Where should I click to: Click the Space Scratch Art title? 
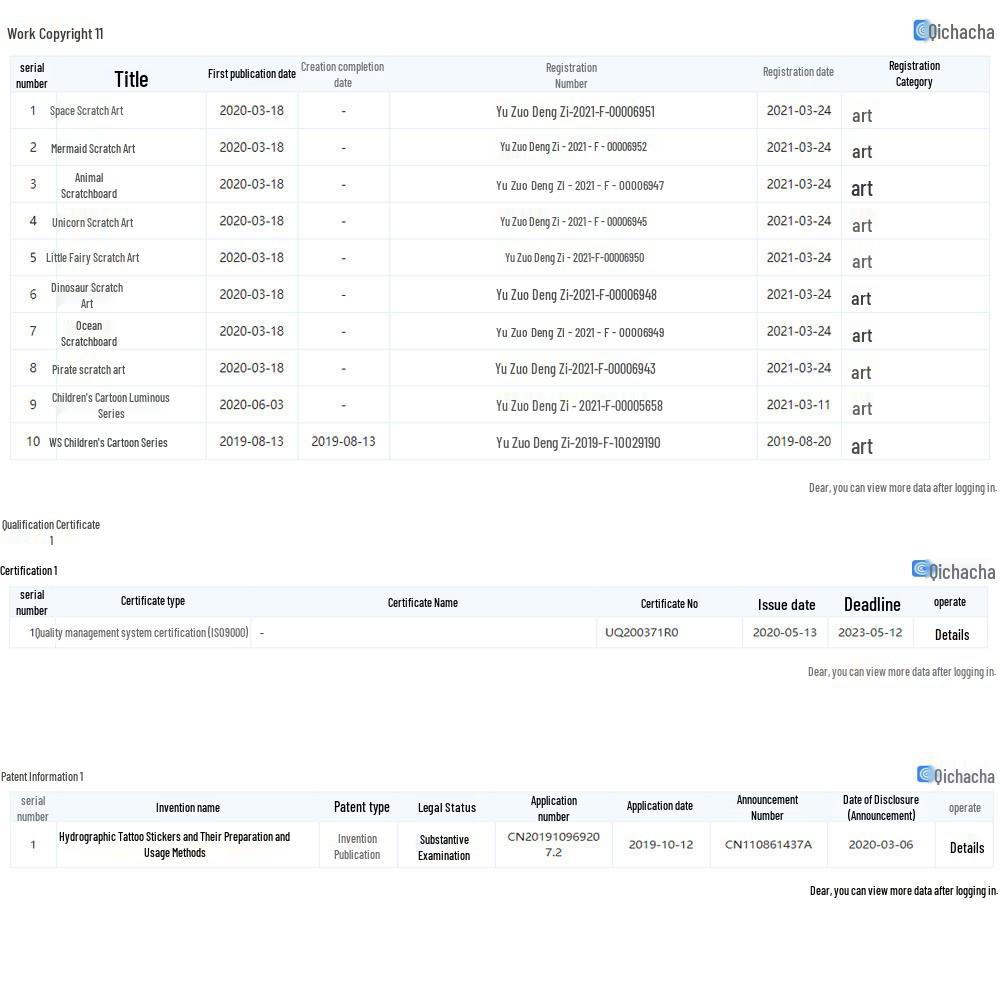click(87, 111)
